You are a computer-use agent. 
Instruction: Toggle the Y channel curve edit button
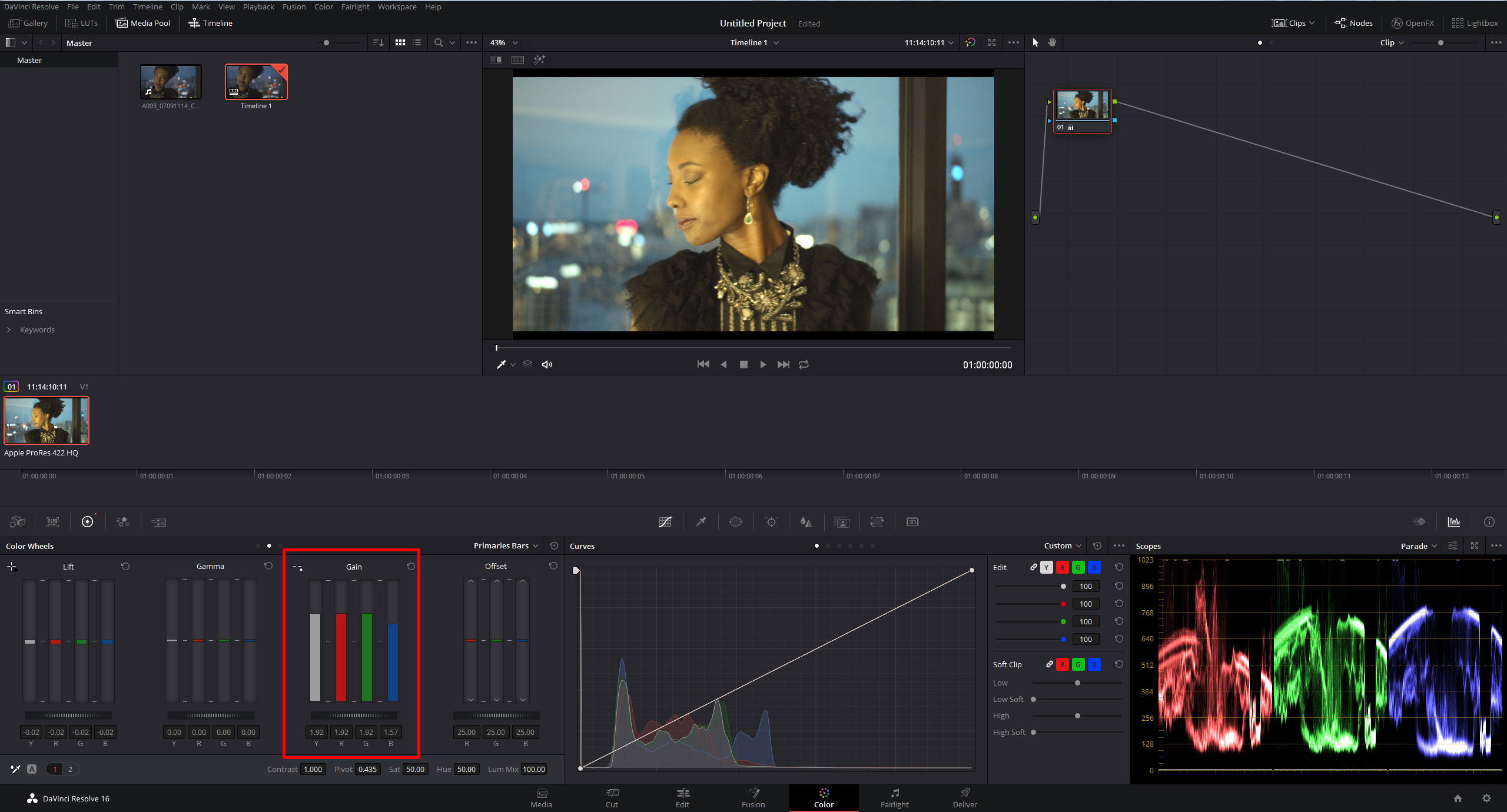pos(1046,567)
